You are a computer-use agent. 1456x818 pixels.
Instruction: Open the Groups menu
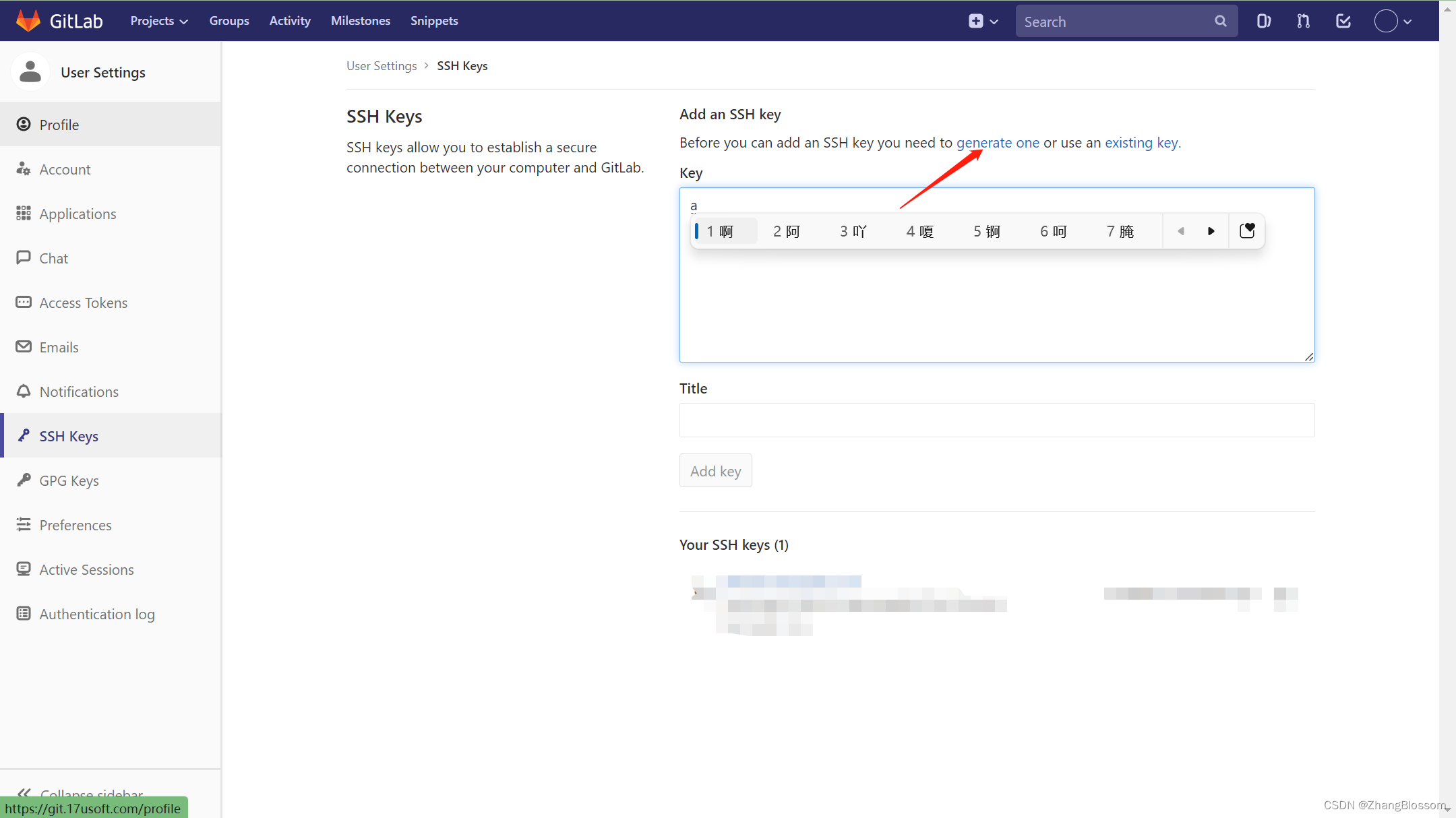[x=229, y=21]
